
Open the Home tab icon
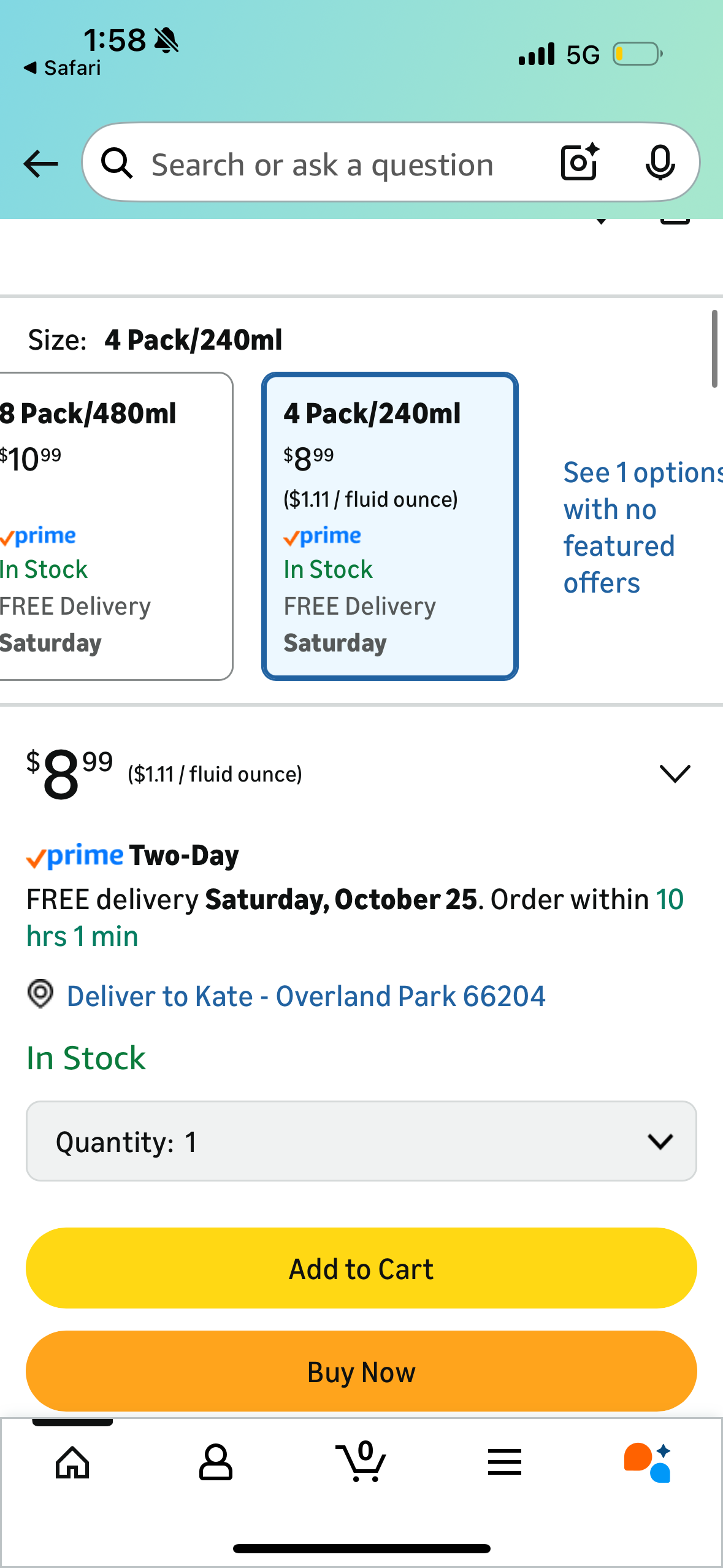click(72, 1462)
